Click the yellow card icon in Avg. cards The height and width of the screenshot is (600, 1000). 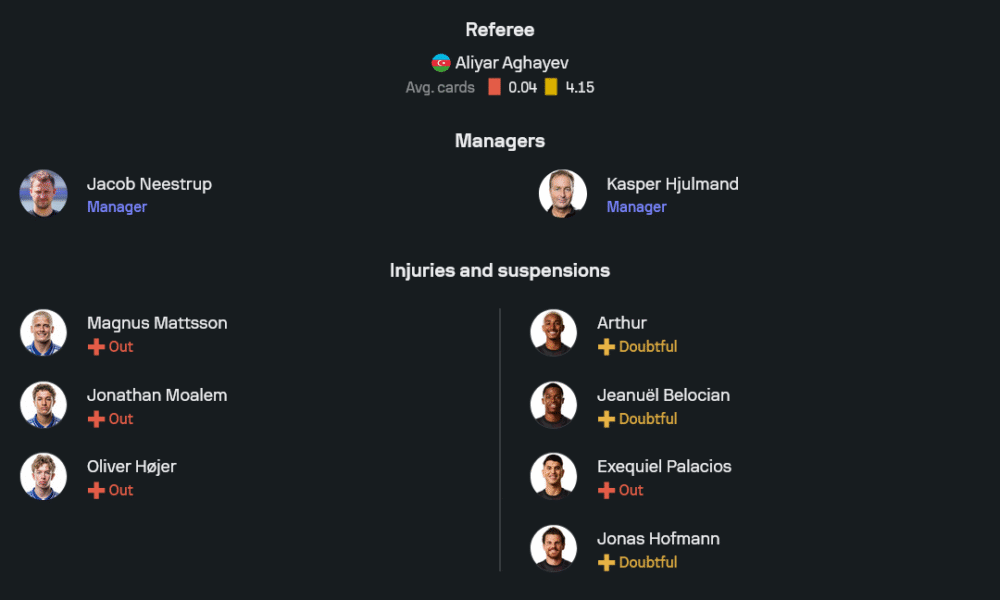[551, 87]
